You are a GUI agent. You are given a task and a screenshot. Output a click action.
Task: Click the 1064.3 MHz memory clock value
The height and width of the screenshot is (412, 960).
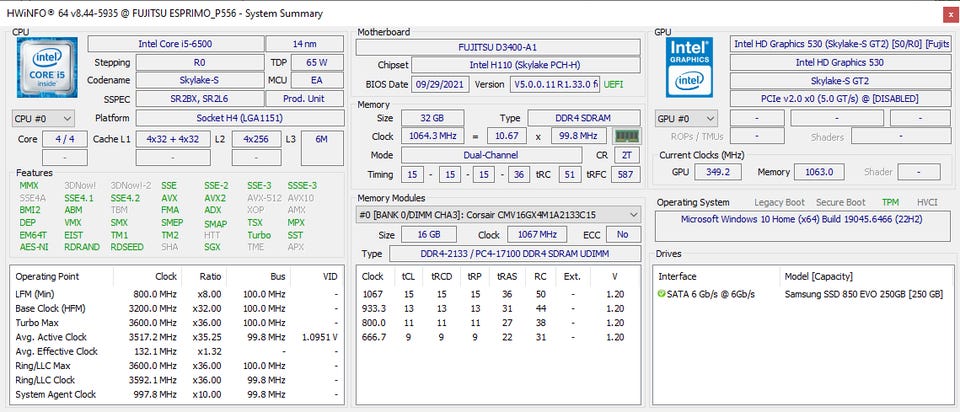click(432, 136)
